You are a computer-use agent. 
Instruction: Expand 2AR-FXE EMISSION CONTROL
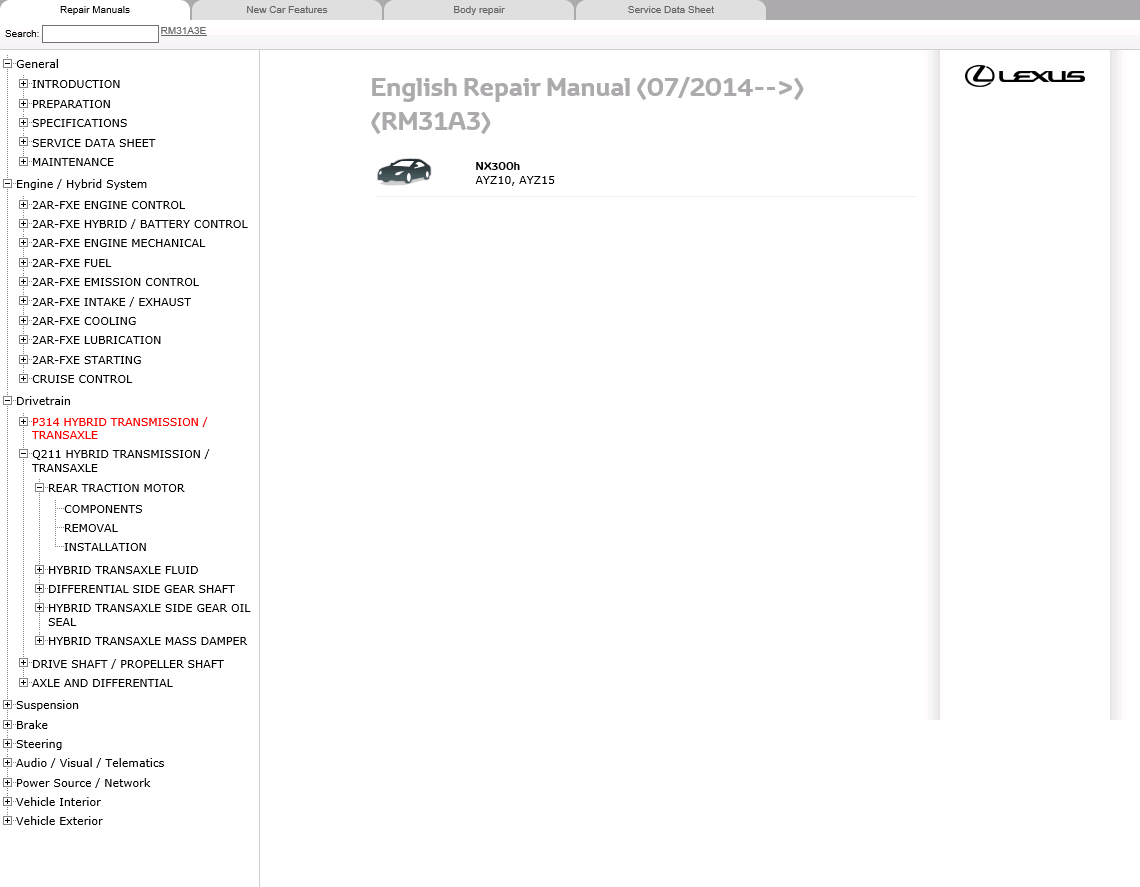[24, 281]
